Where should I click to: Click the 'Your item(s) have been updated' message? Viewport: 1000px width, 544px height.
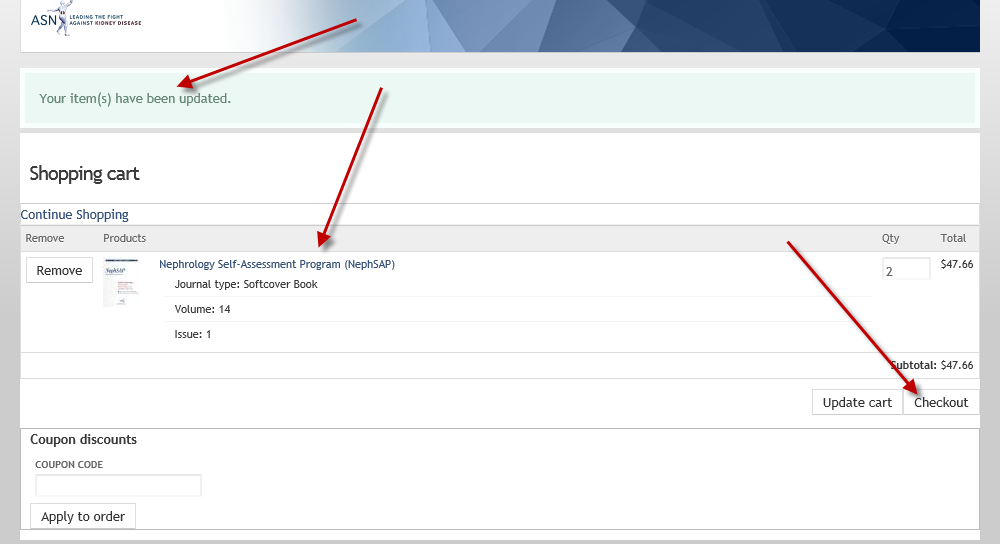pyautogui.click(x=135, y=98)
